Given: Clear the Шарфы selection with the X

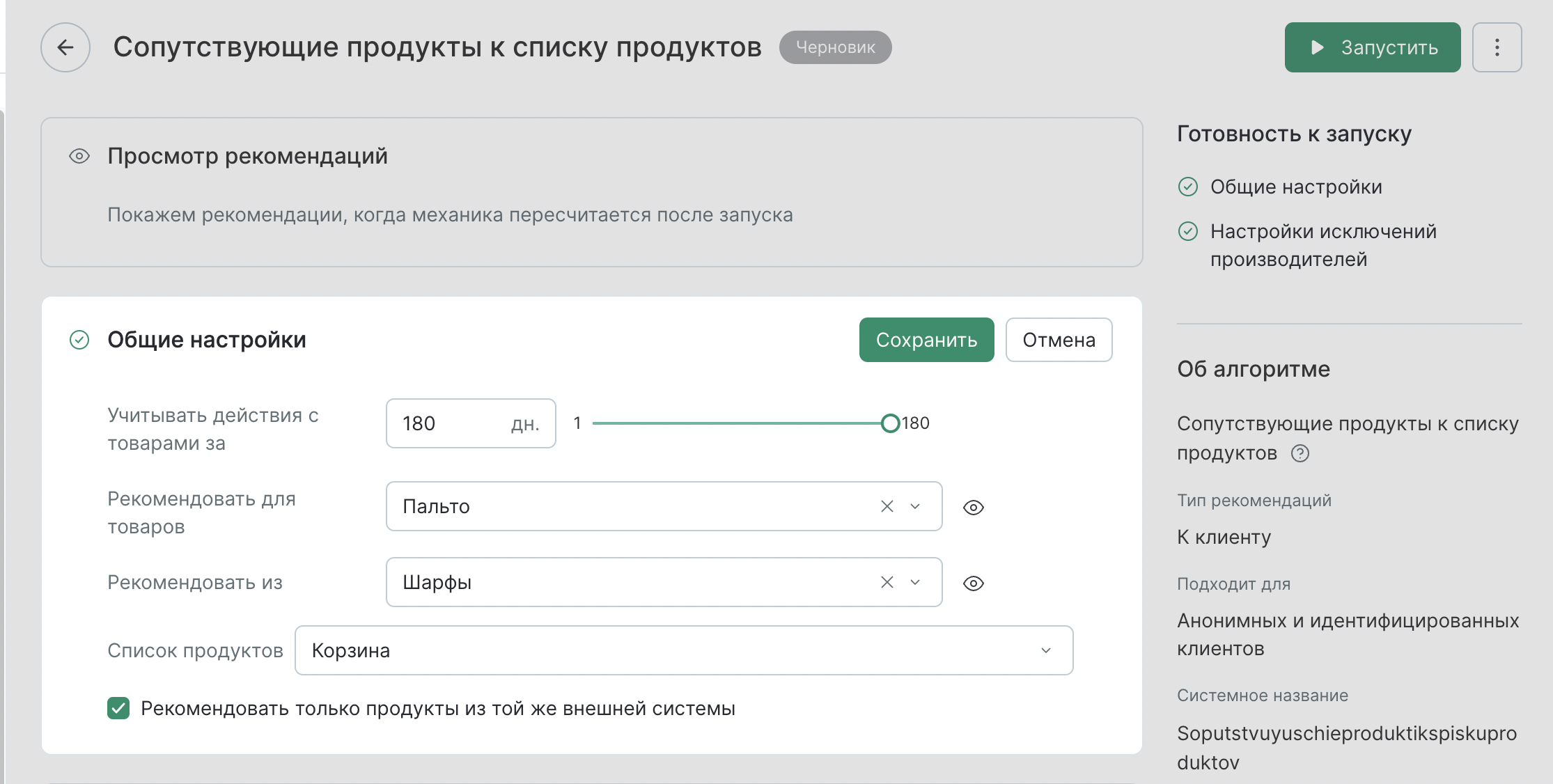Looking at the screenshot, I should [x=887, y=582].
